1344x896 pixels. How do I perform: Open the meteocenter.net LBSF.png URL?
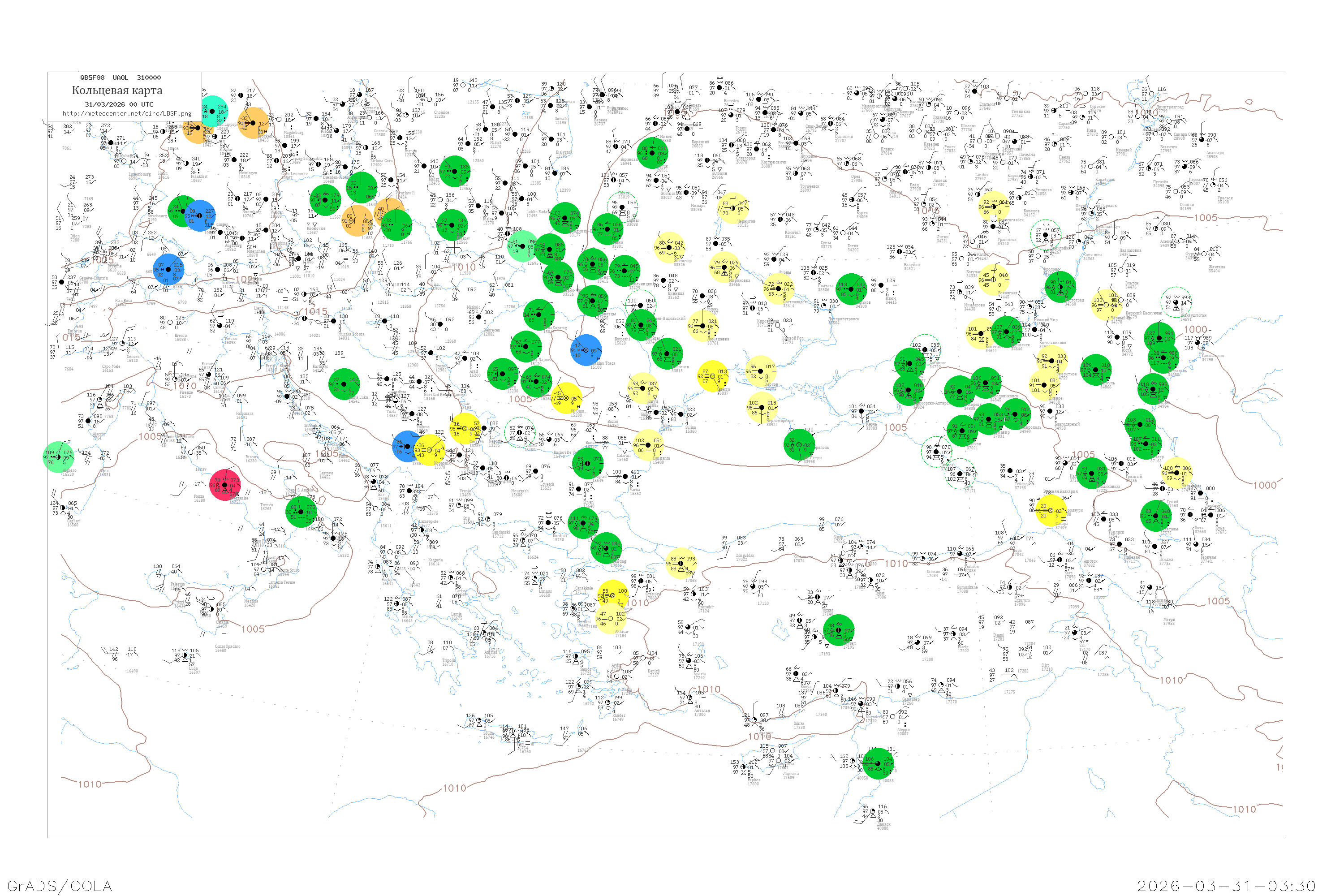(126, 114)
